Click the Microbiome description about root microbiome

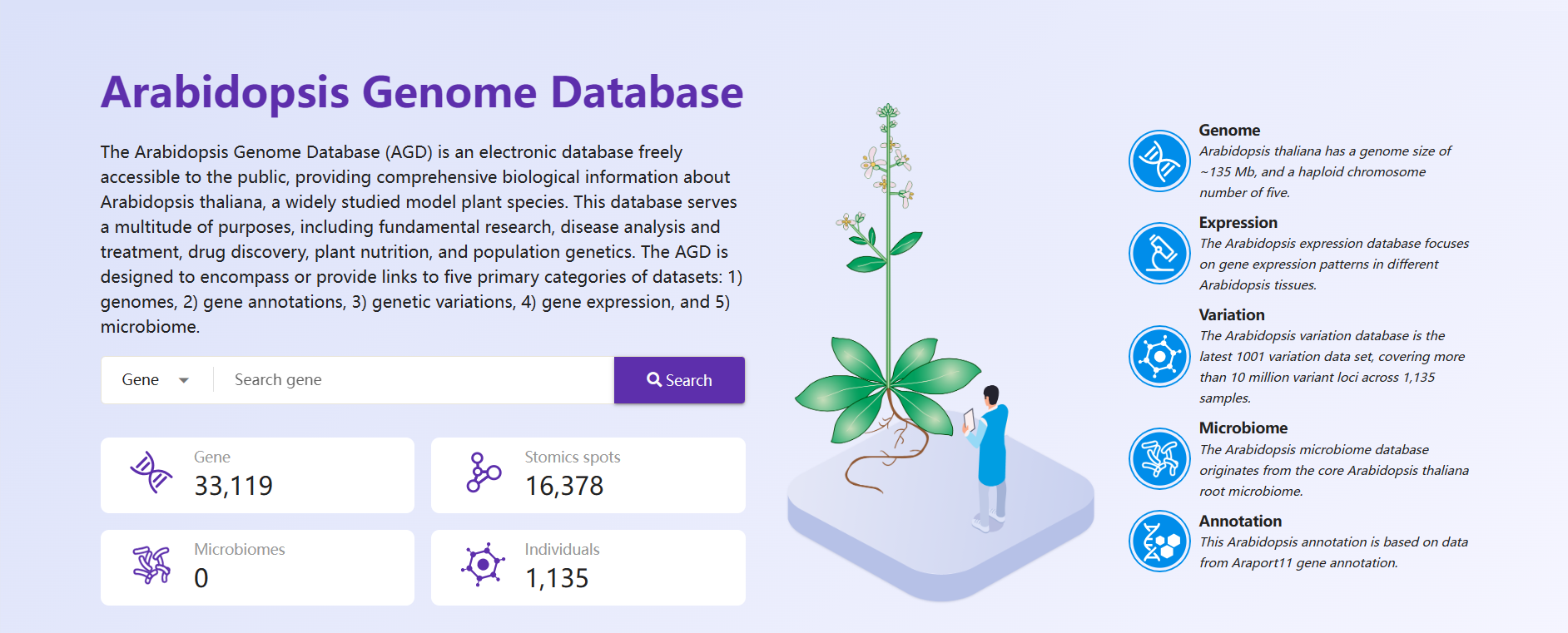point(1334,471)
